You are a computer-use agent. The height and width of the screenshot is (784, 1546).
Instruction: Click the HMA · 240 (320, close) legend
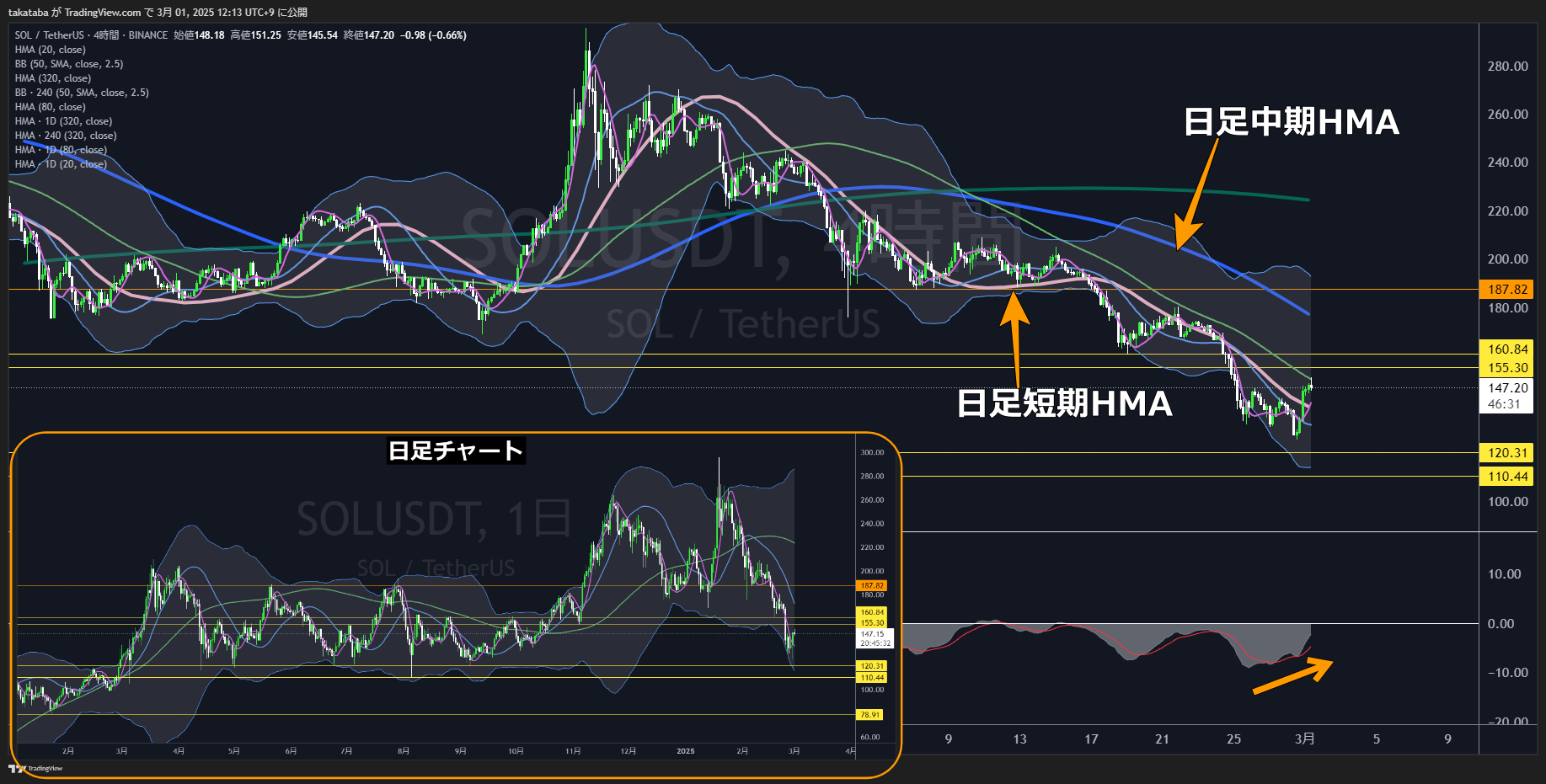66,136
